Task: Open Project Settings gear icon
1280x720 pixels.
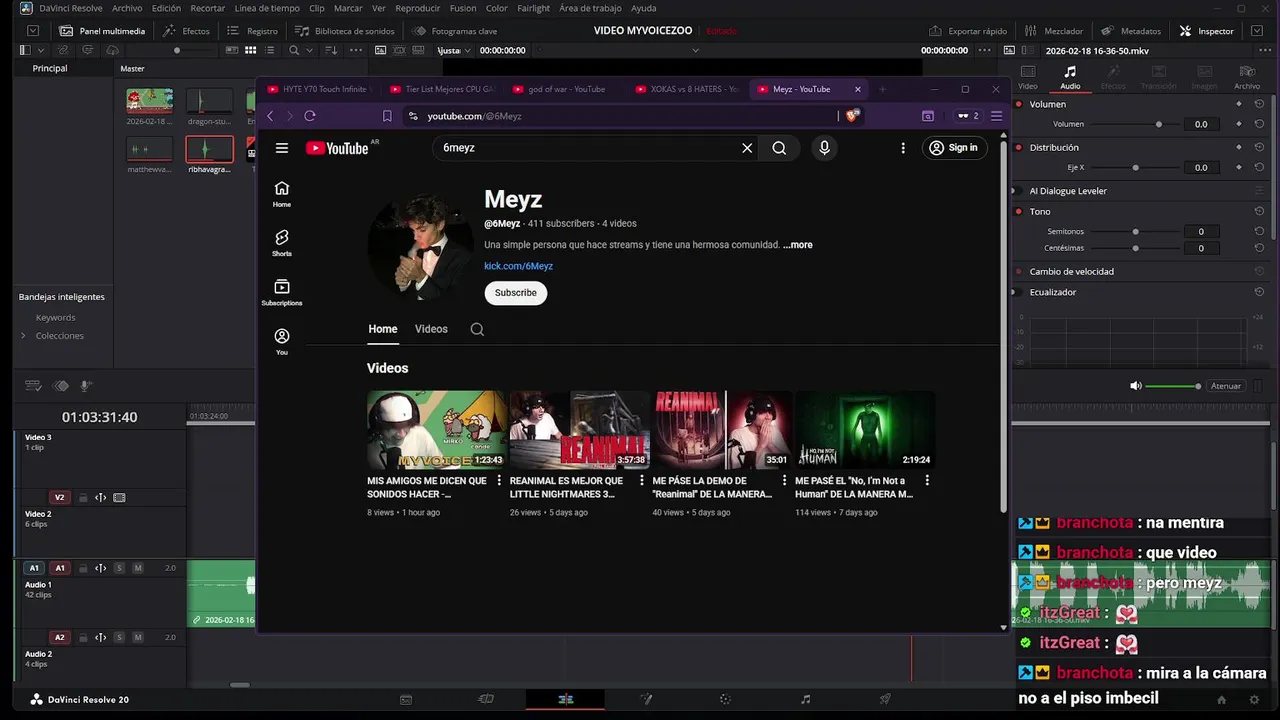Action: [x=1254, y=699]
